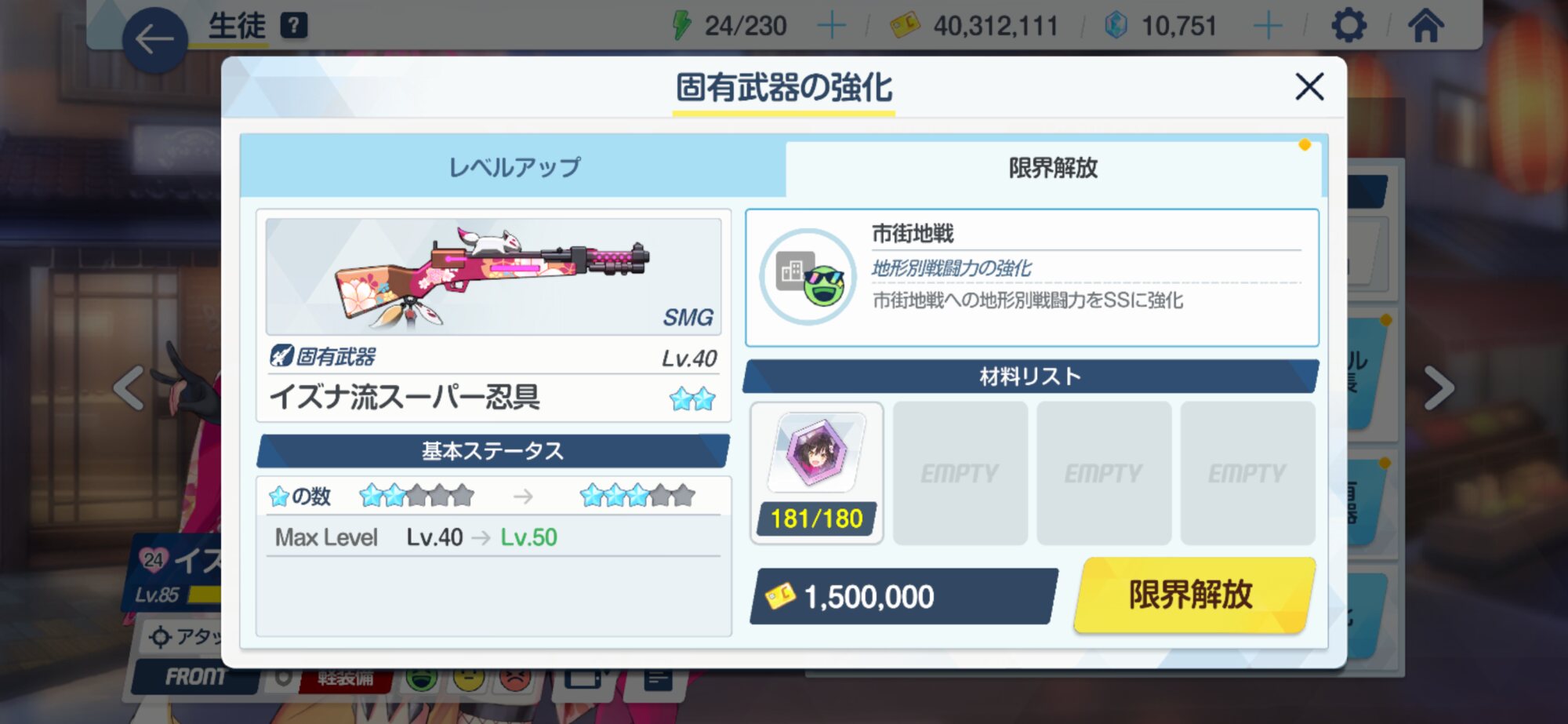
Task: Return to the lobby via the home icon
Action: click(x=1426, y=25)
